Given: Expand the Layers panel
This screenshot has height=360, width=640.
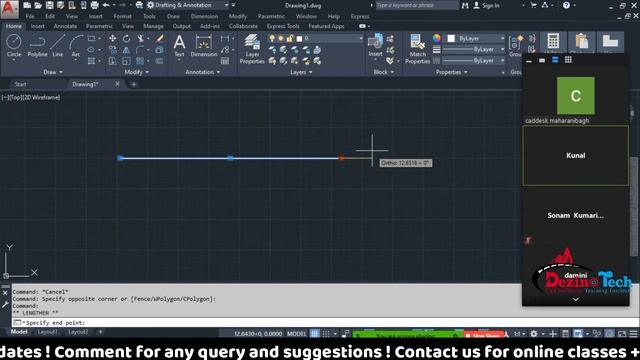Looking at the screenshot, I should tap(301, 72).
